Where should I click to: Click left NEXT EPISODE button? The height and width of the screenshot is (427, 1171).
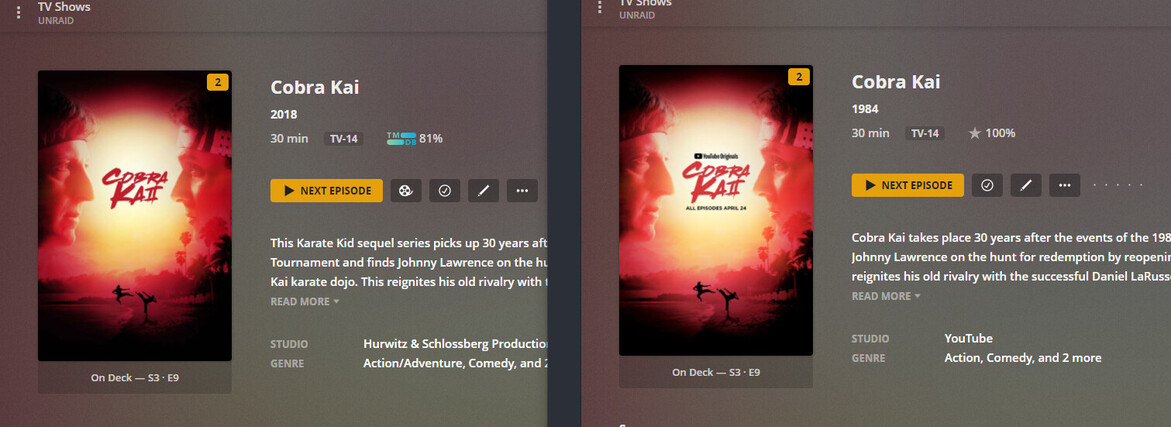click(x=326, y=190)
